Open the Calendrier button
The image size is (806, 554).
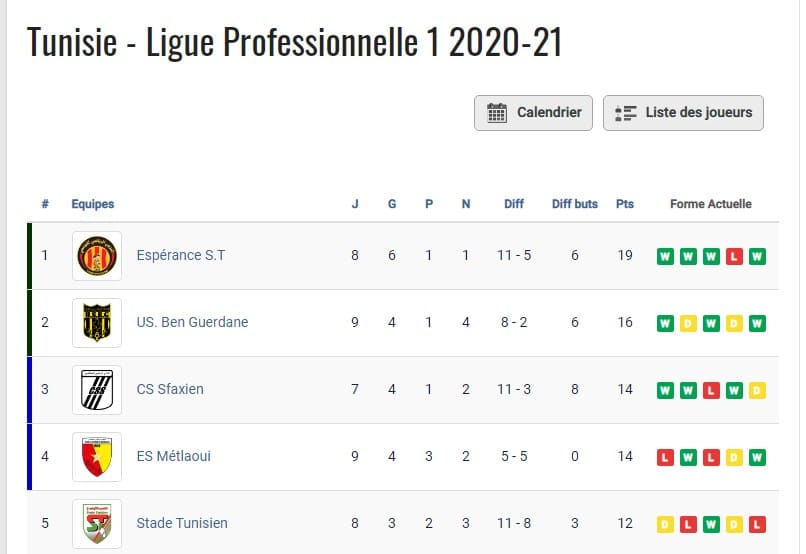pos(533,113)
